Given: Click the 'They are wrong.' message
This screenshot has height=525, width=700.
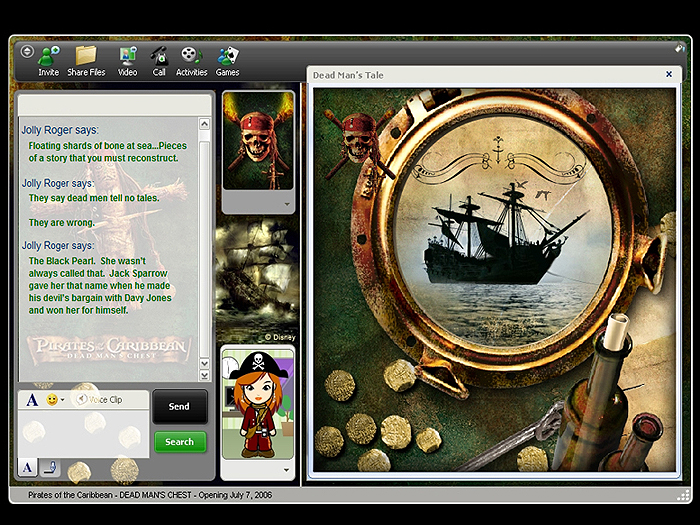Looking at the screenshot, I should pos(62,223).
